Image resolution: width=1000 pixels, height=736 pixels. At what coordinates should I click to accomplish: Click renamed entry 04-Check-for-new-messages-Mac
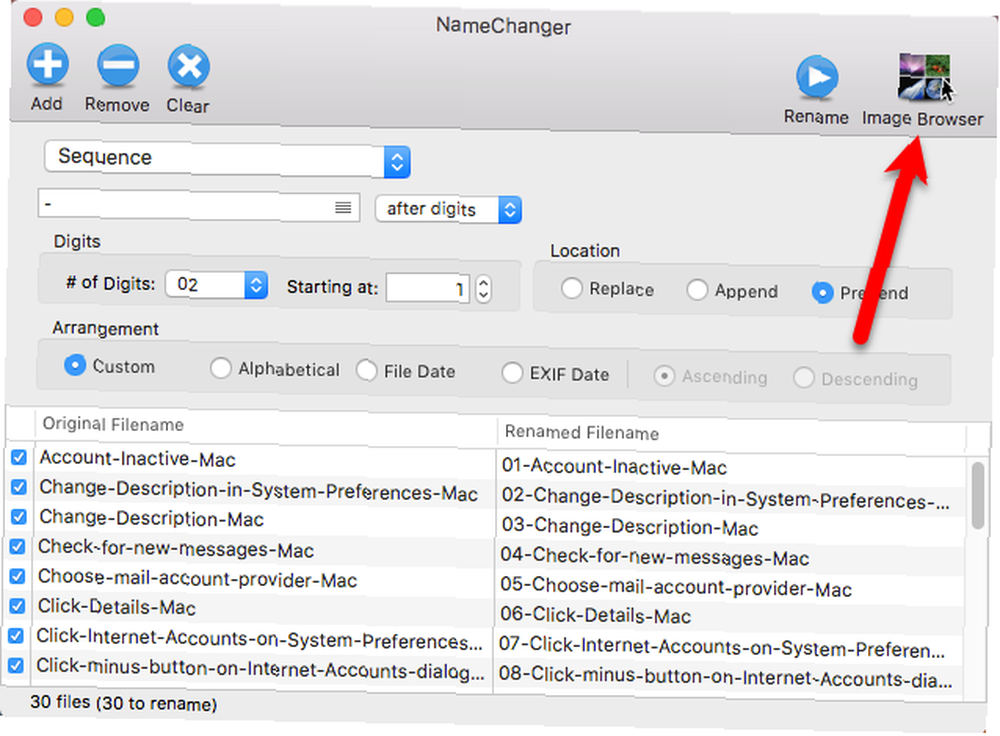(x=655, y=557)
